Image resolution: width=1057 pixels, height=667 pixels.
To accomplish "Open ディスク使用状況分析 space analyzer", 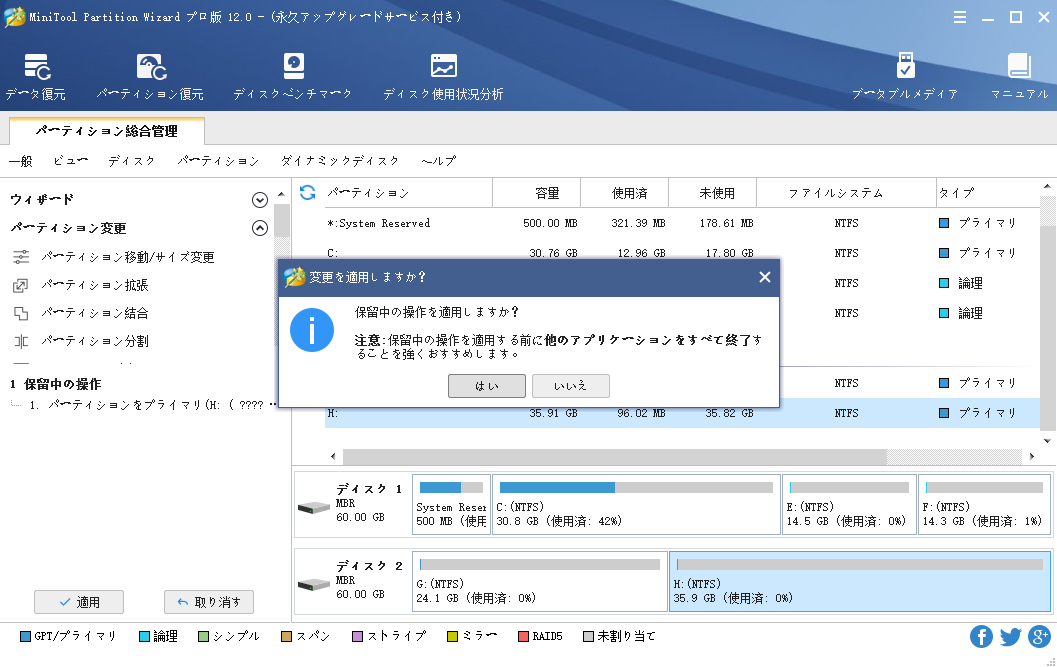I will coord(443,78).
